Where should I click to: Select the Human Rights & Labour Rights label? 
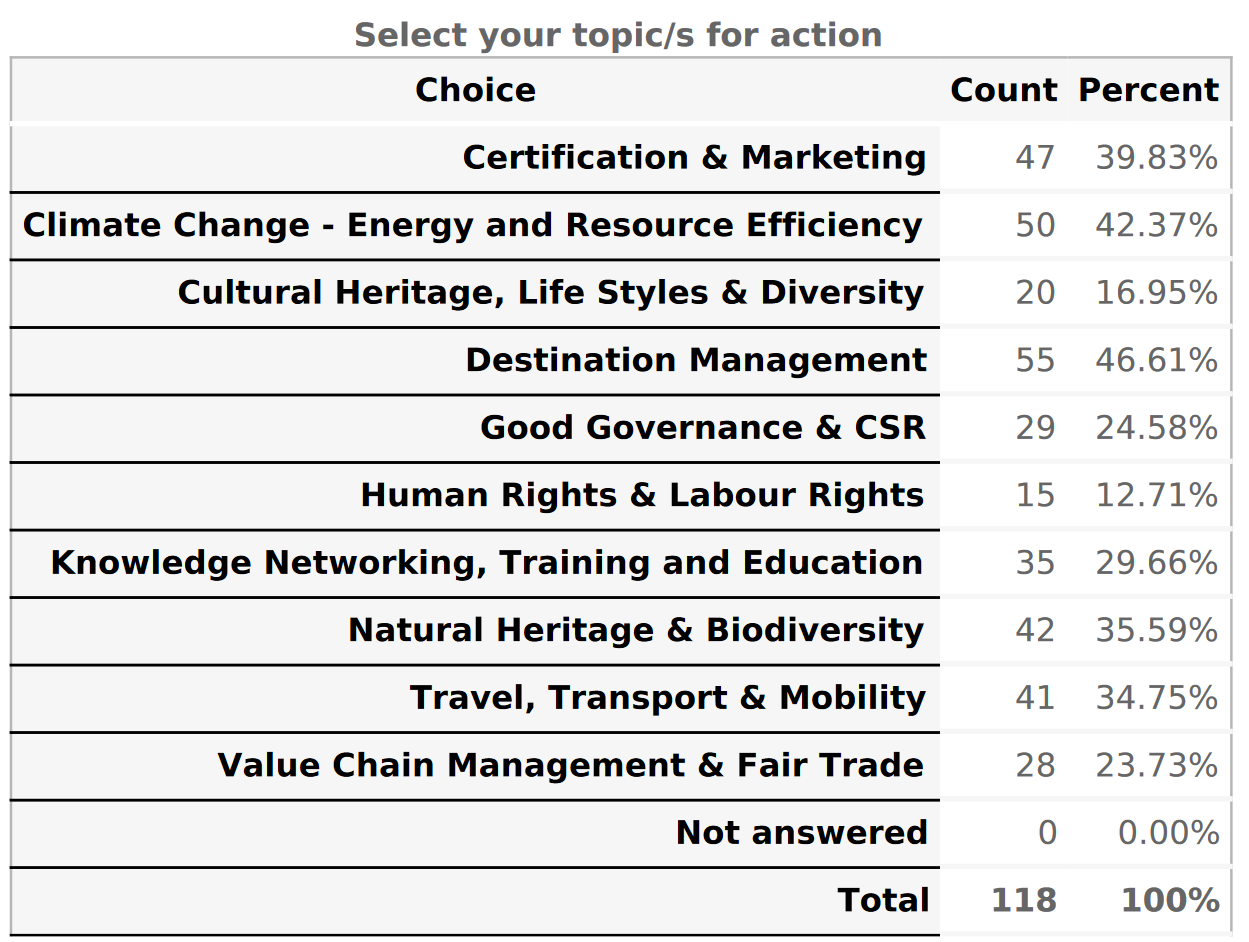click(642, 495)
